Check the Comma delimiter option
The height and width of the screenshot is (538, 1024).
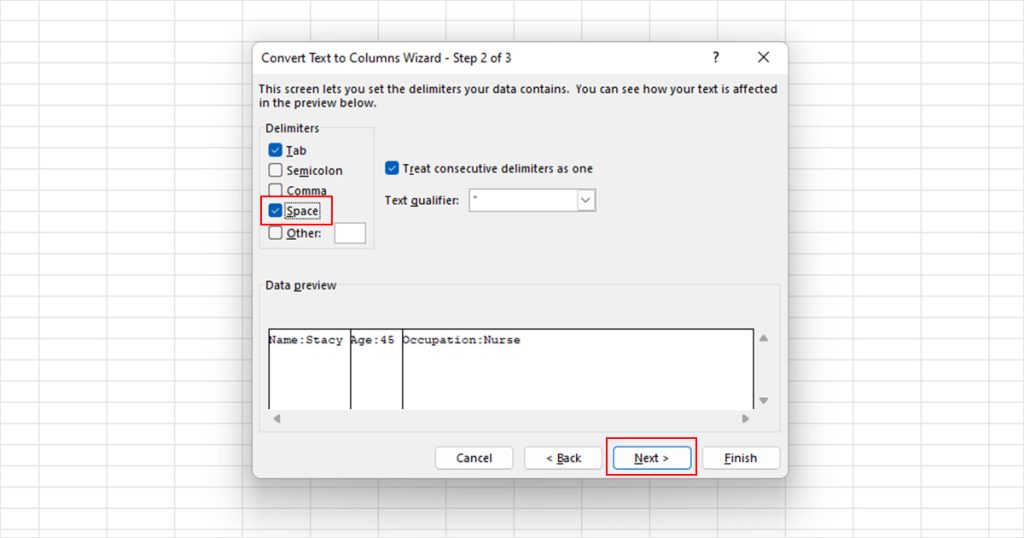click(275, 191)
